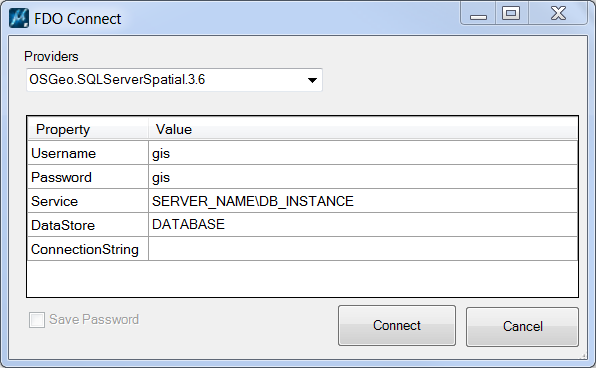Open the Providers dropdown arrow
The image size is (596, 368).
click(312, 80)
